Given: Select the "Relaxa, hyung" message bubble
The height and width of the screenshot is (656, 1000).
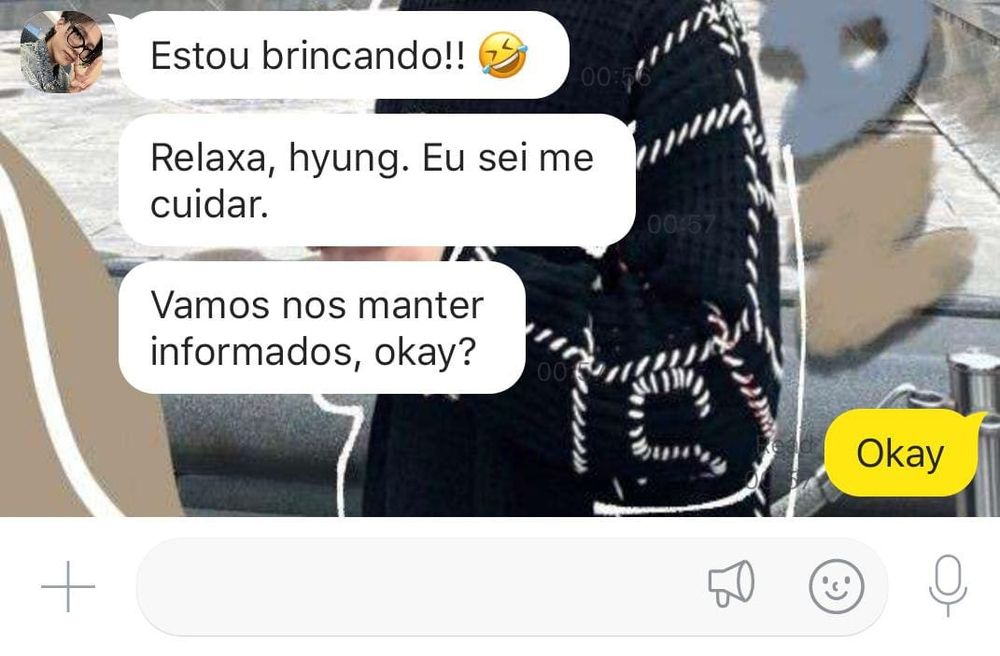Looking at the screenshot, I should (377, 180).
